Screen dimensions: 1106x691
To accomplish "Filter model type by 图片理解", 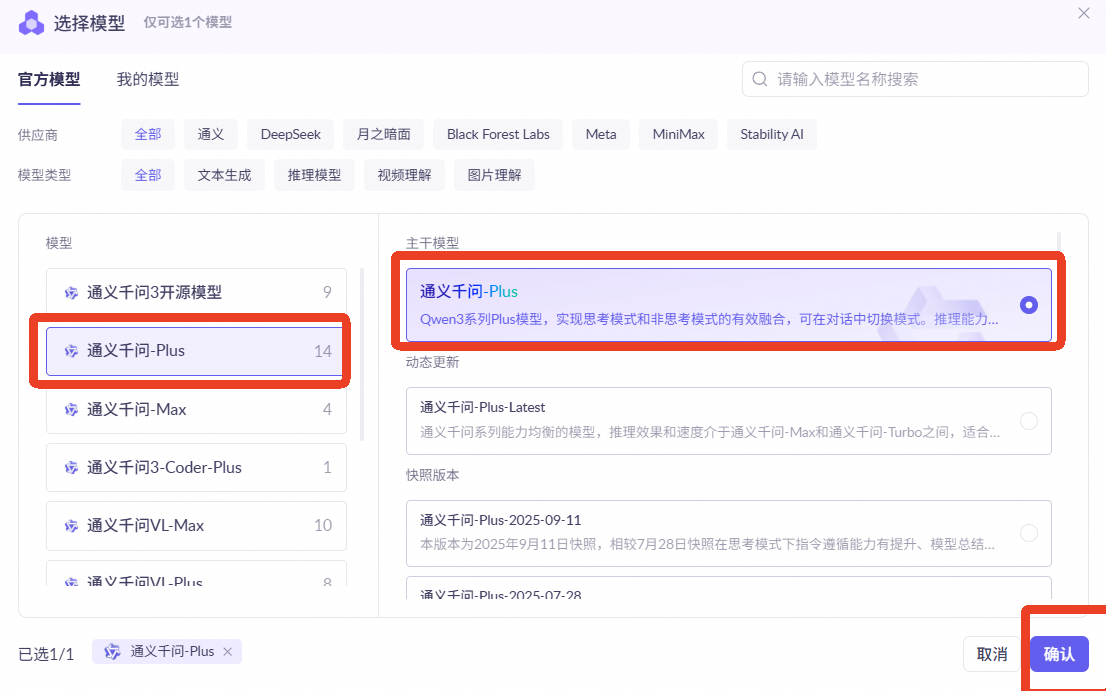I will (x=494, y=176).
